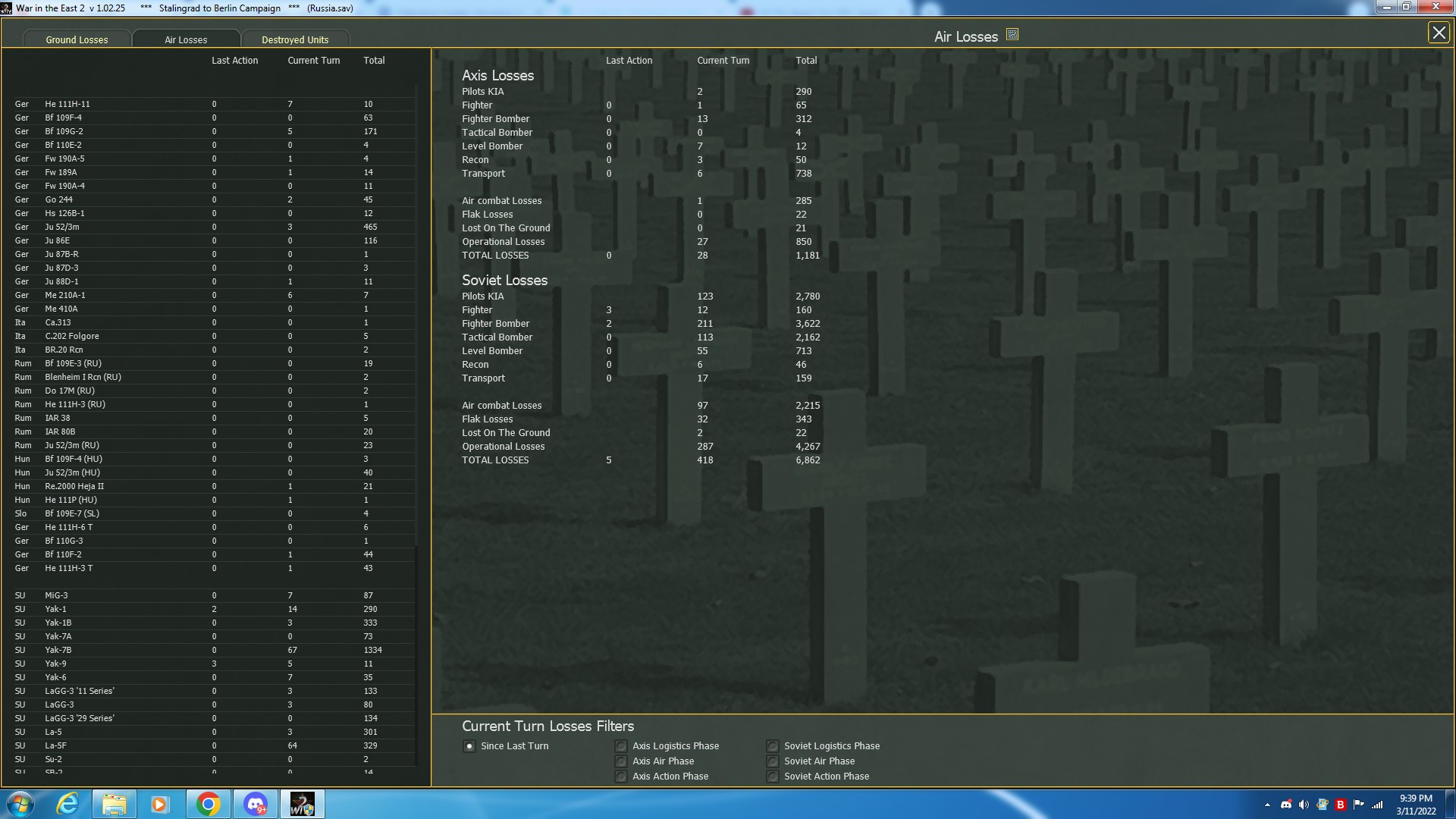
Task: Switch to the Ground Losses tab
Action: click(x=77, y=39)
